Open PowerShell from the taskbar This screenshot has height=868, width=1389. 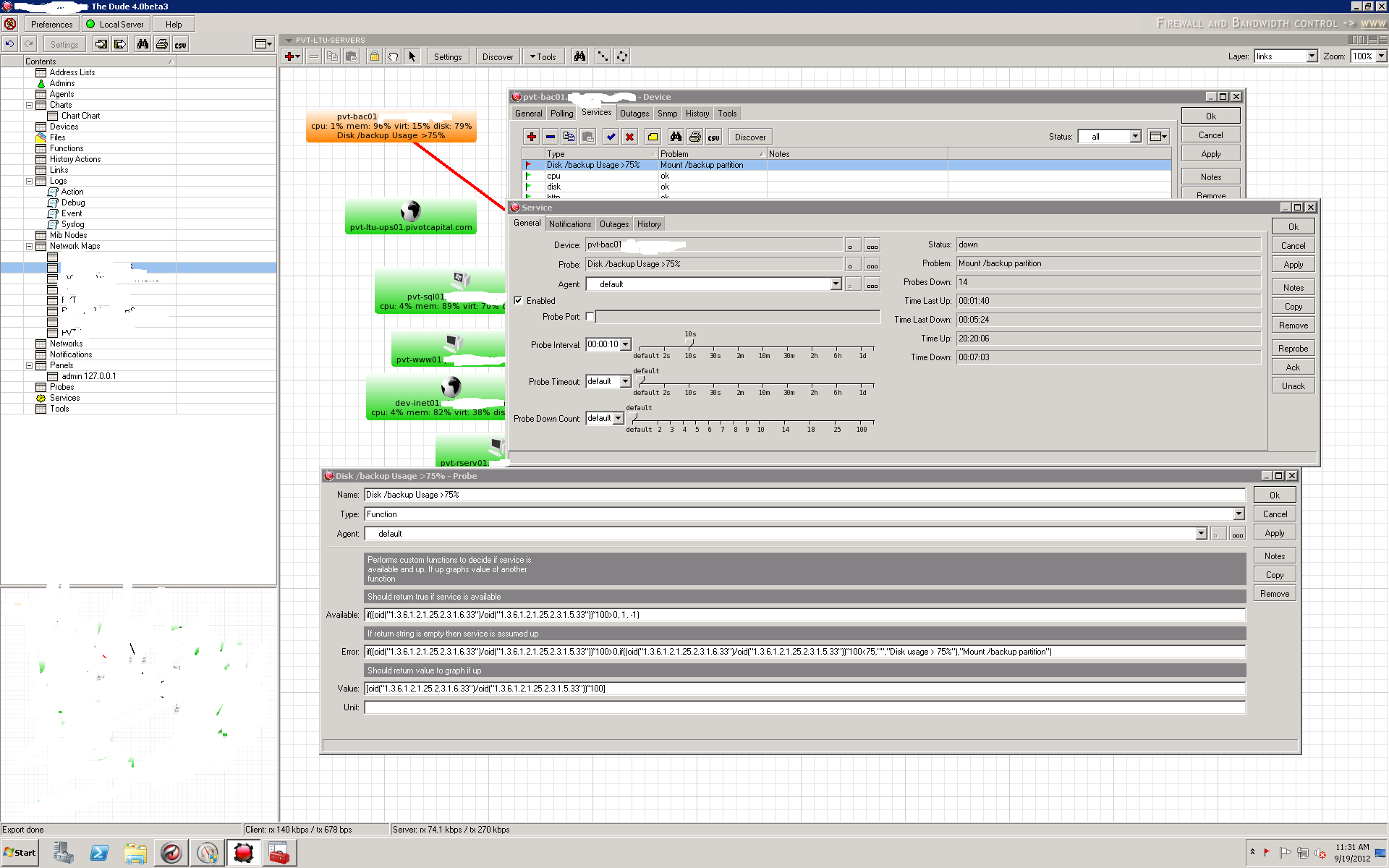point(99,853)
